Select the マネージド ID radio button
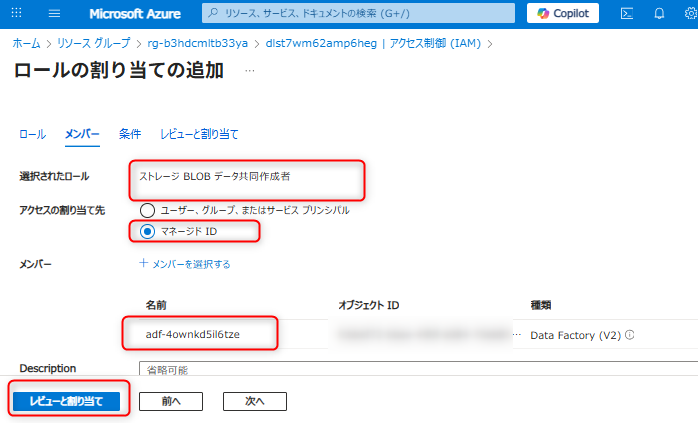698x423 pixels. click(x=147, y=232)
